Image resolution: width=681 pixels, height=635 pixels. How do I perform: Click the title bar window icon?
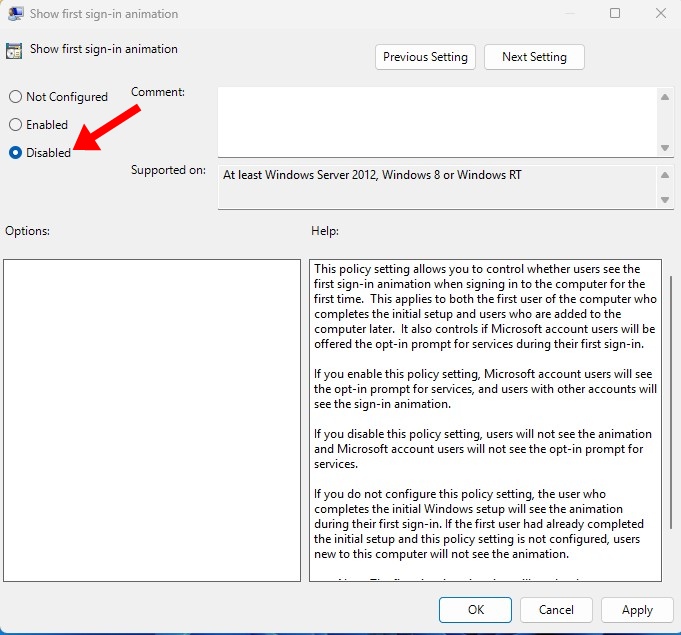pyautogui.click(x=16, y=13)
